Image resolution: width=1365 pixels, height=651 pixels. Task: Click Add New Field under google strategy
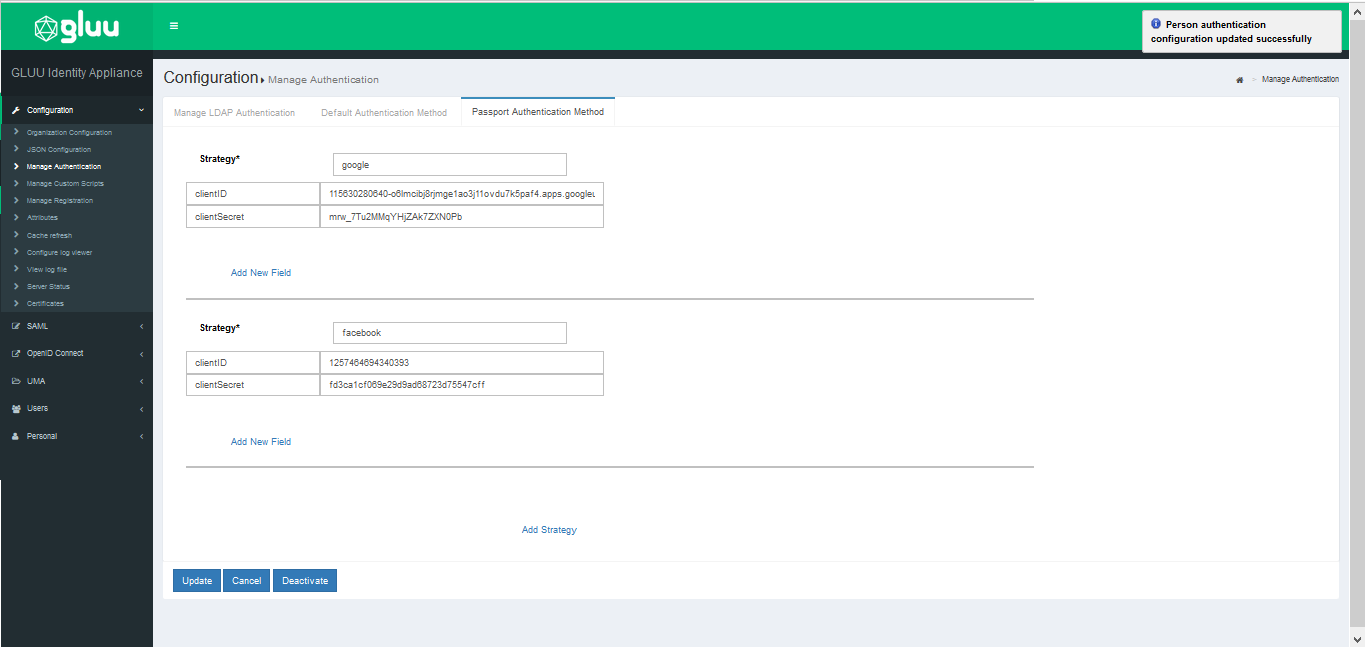261,273
